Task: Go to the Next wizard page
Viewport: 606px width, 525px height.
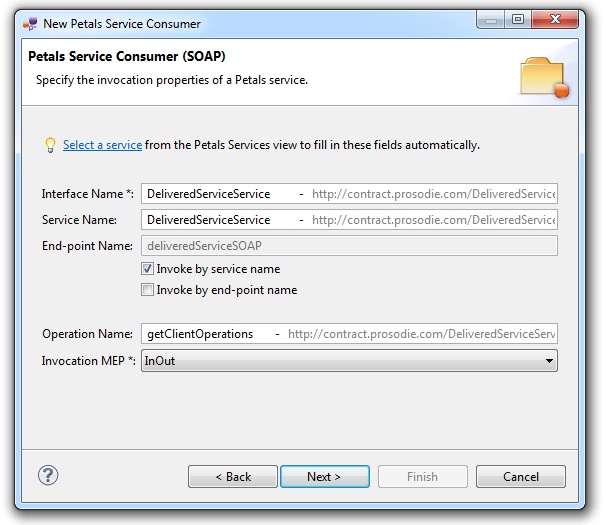Action: point(324,477)
